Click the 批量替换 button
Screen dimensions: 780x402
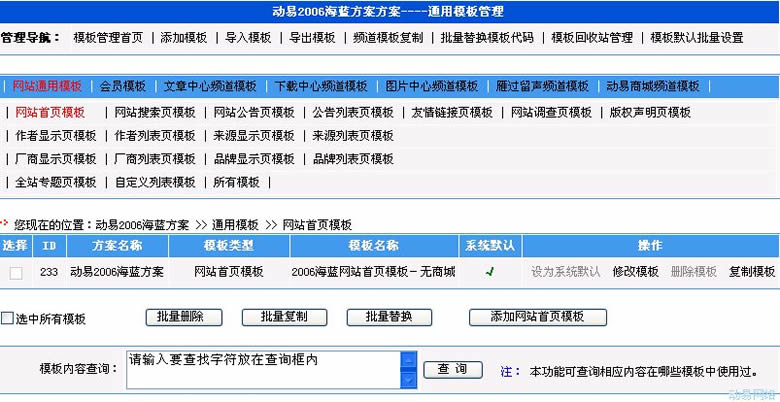pyautogui.click(x=390, y=317)
